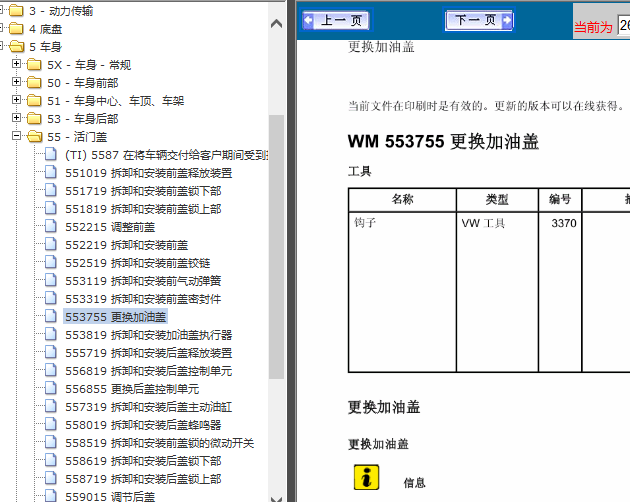Click the 53 - 车身后部 folder icon

pos(34,118)
